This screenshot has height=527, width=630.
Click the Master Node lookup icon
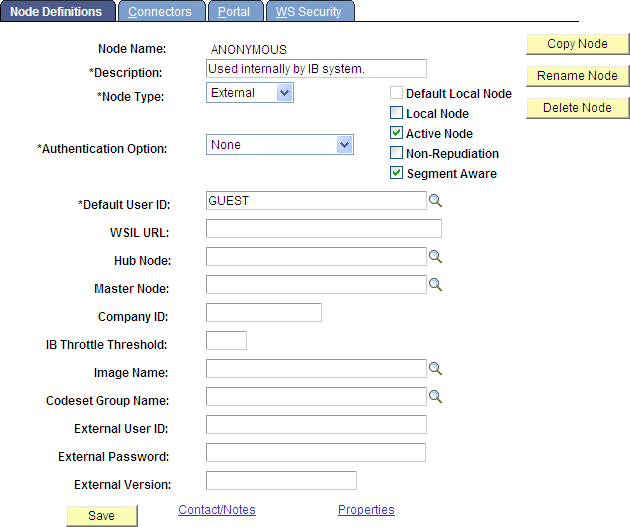tap(435, 285)
